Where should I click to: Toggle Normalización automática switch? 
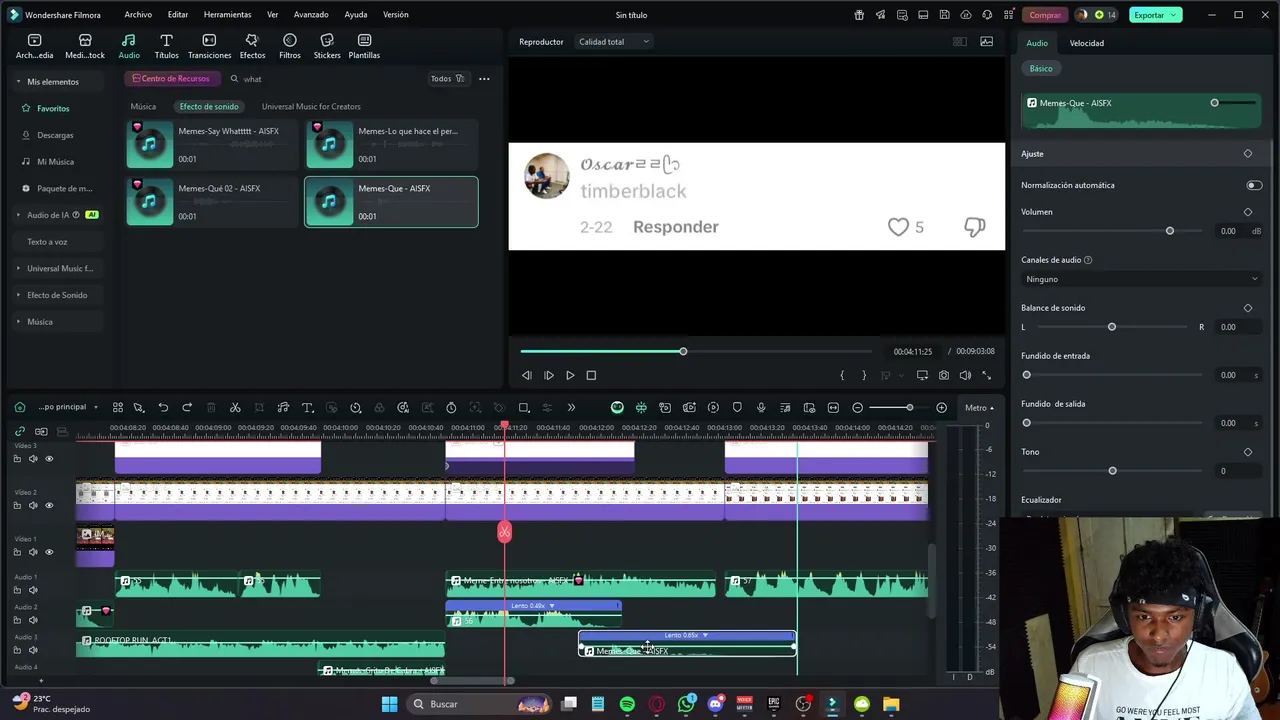(x=1254, y=185)
